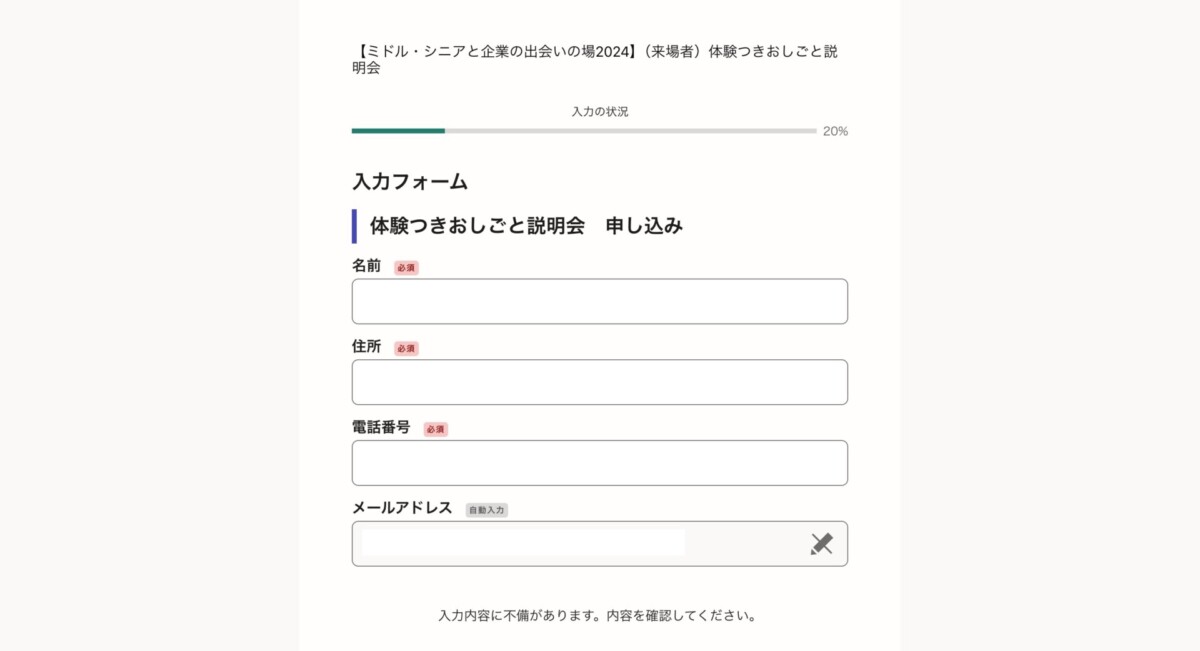
Task: Click the 名前 input field
Action: coord(599,302)
